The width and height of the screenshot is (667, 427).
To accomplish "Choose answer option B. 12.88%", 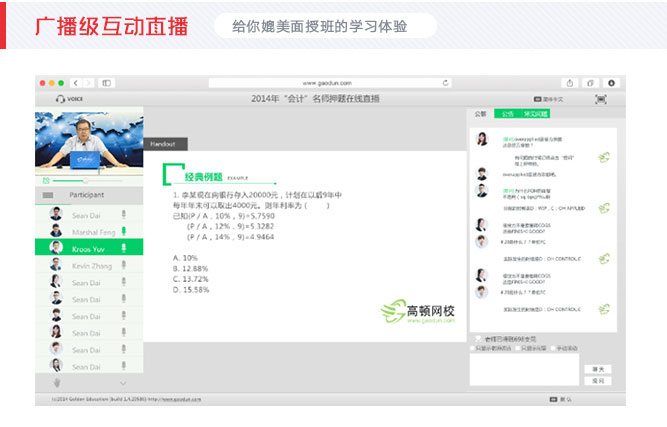I will (x=190, y=268).
